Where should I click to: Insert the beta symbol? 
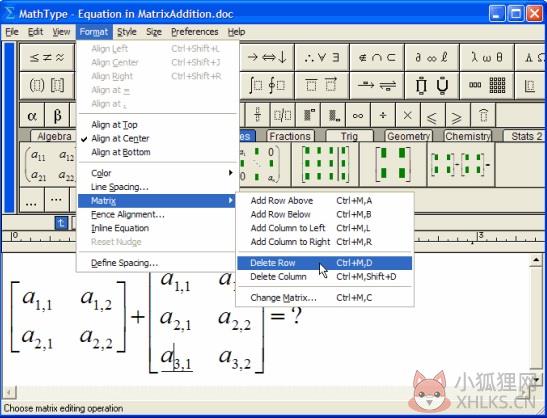pos(57,115)
